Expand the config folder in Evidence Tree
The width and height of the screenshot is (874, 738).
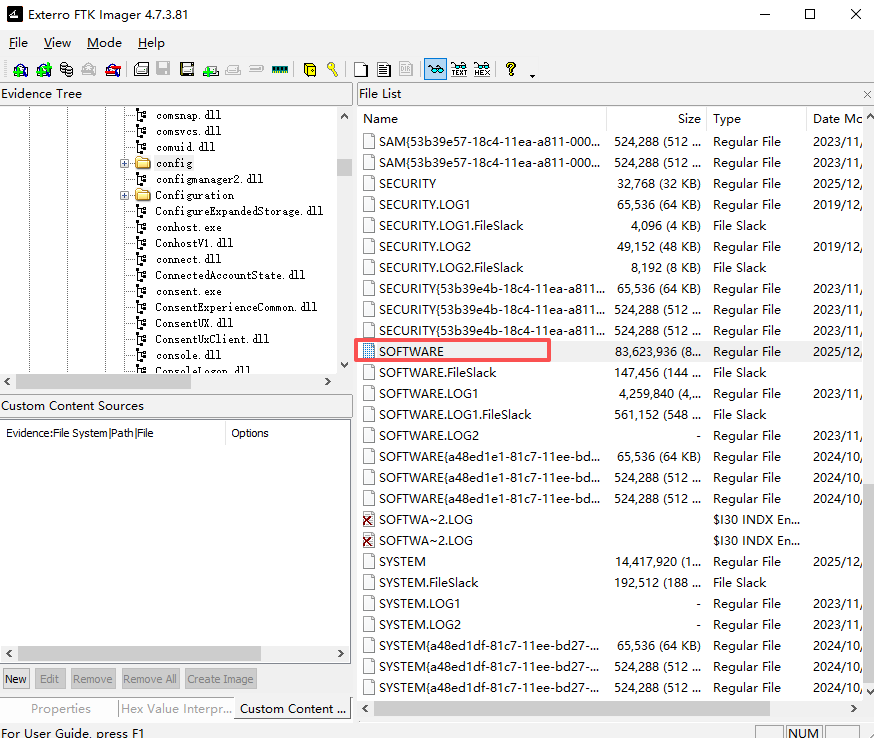125,163
